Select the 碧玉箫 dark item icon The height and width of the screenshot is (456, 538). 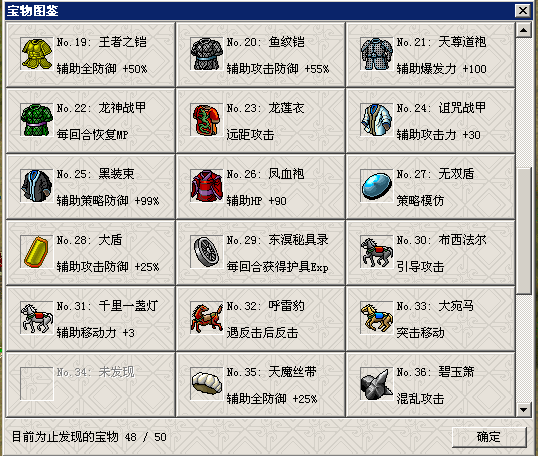coord(376,384)
